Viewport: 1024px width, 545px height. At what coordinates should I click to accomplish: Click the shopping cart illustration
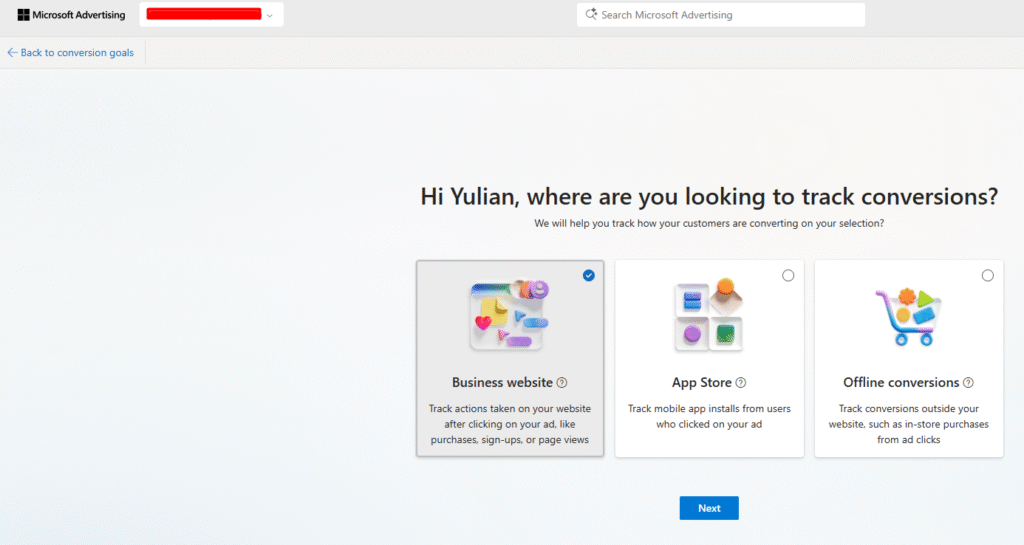pyautogui.click(x=909, y=315)
